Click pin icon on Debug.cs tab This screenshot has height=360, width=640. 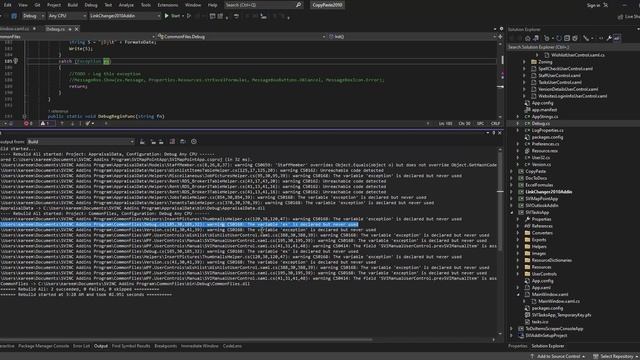70,29
